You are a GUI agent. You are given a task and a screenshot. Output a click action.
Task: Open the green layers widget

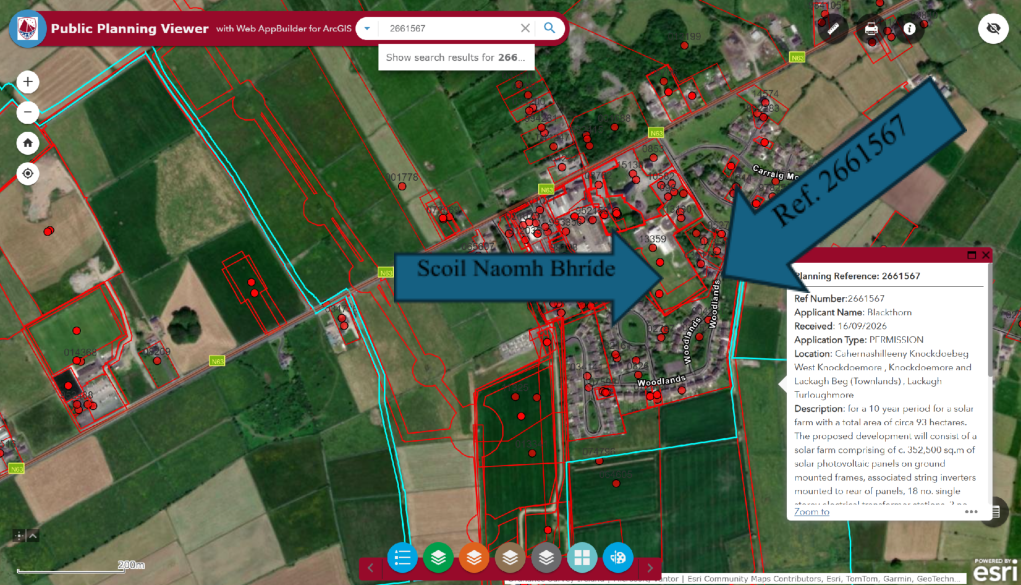[438, 558]
